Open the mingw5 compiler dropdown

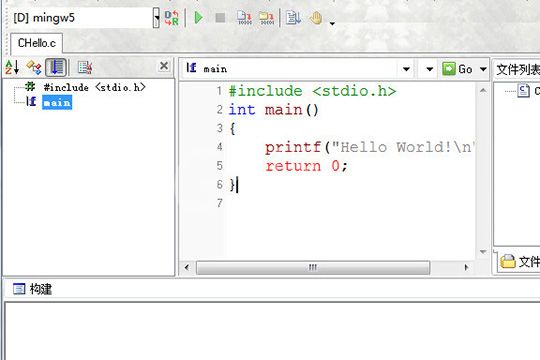156,18
